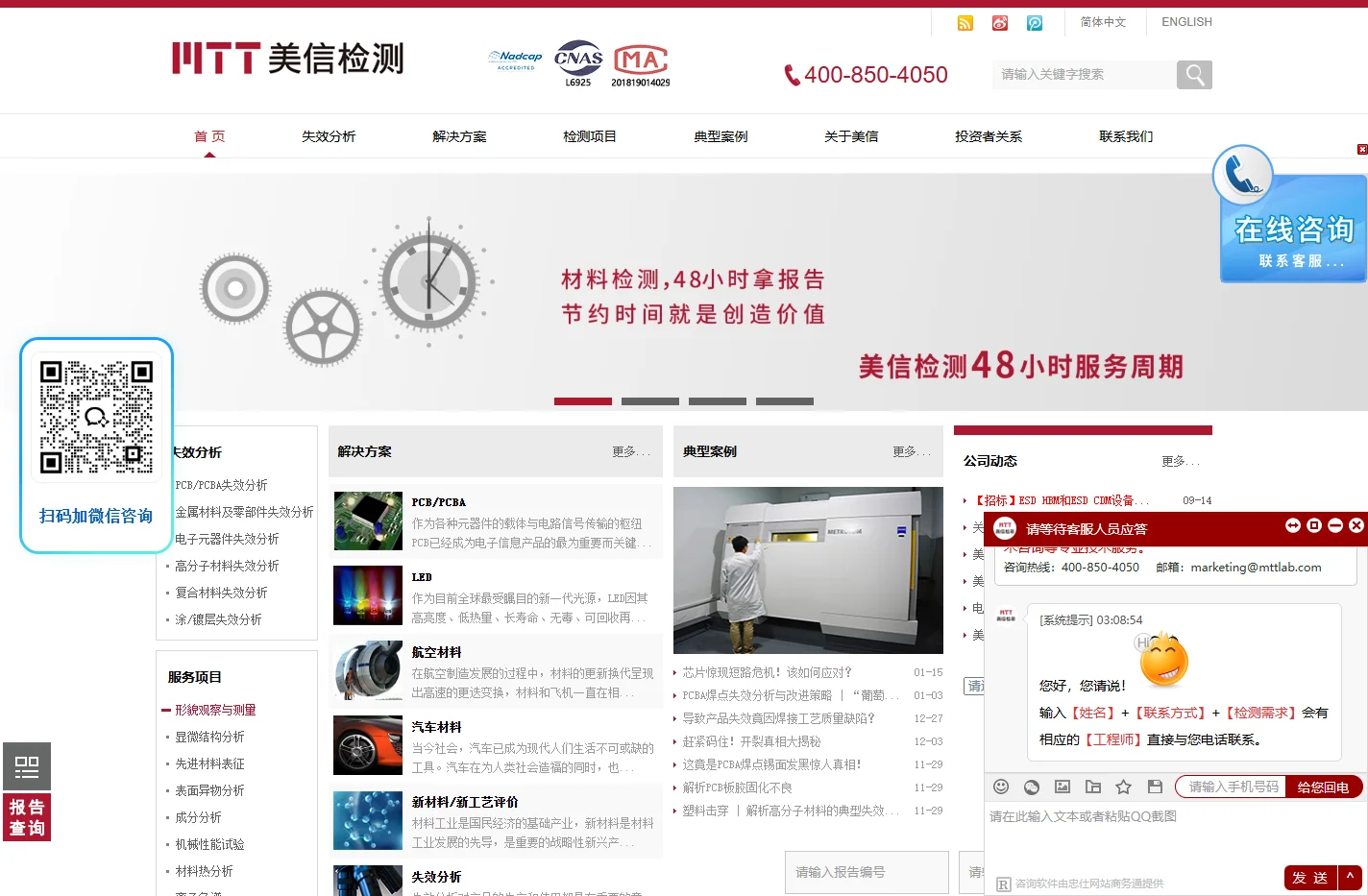Image resolution: width=1368 pixels, height=896 pixels.
Task: Click the MA certification logo
Action: click(x=641, y=64)
